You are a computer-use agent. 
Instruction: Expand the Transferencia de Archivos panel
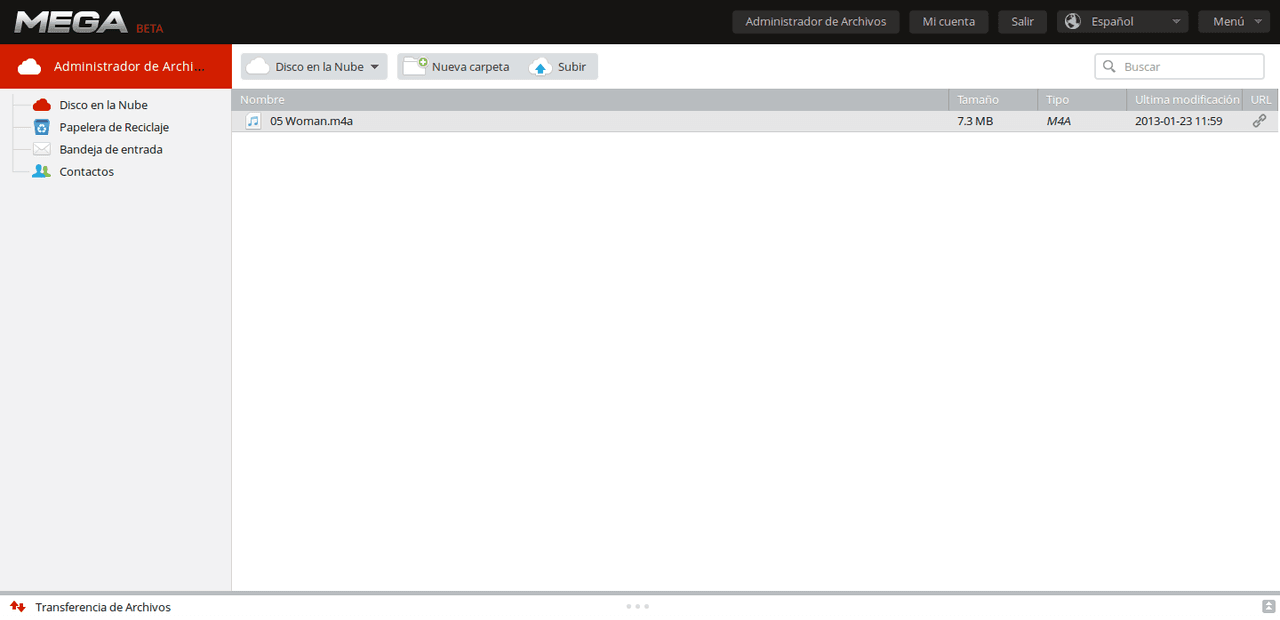1268,607
